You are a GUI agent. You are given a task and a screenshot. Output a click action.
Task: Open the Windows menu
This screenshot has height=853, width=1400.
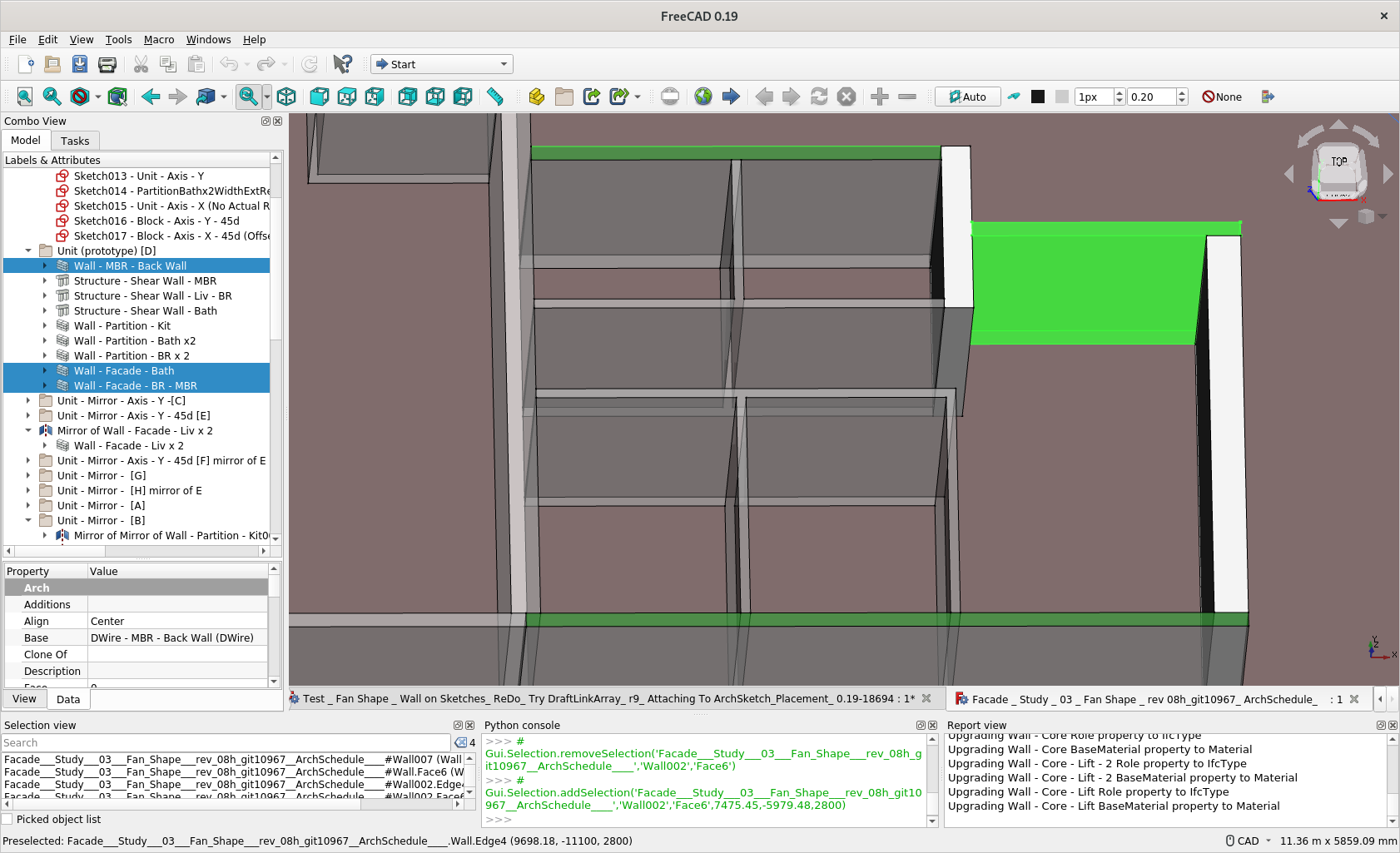coord(208,39)
